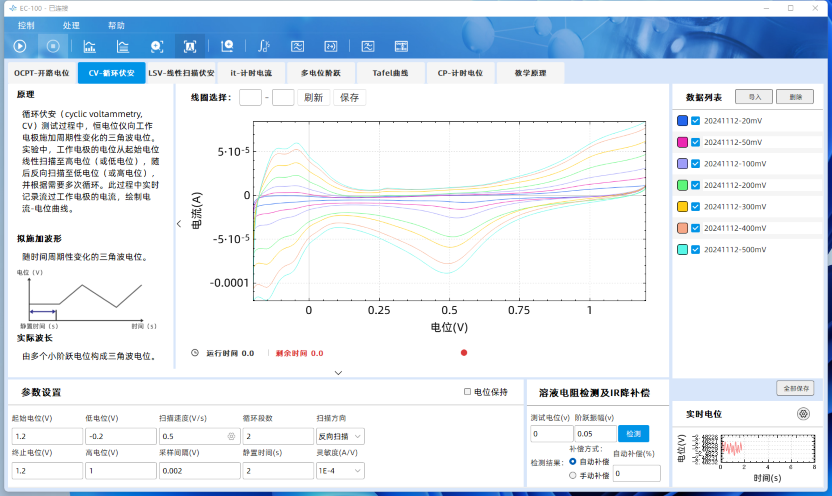832x496 pixels.
Task: Click the 导入 button in data list
Action: pos(753,97)
